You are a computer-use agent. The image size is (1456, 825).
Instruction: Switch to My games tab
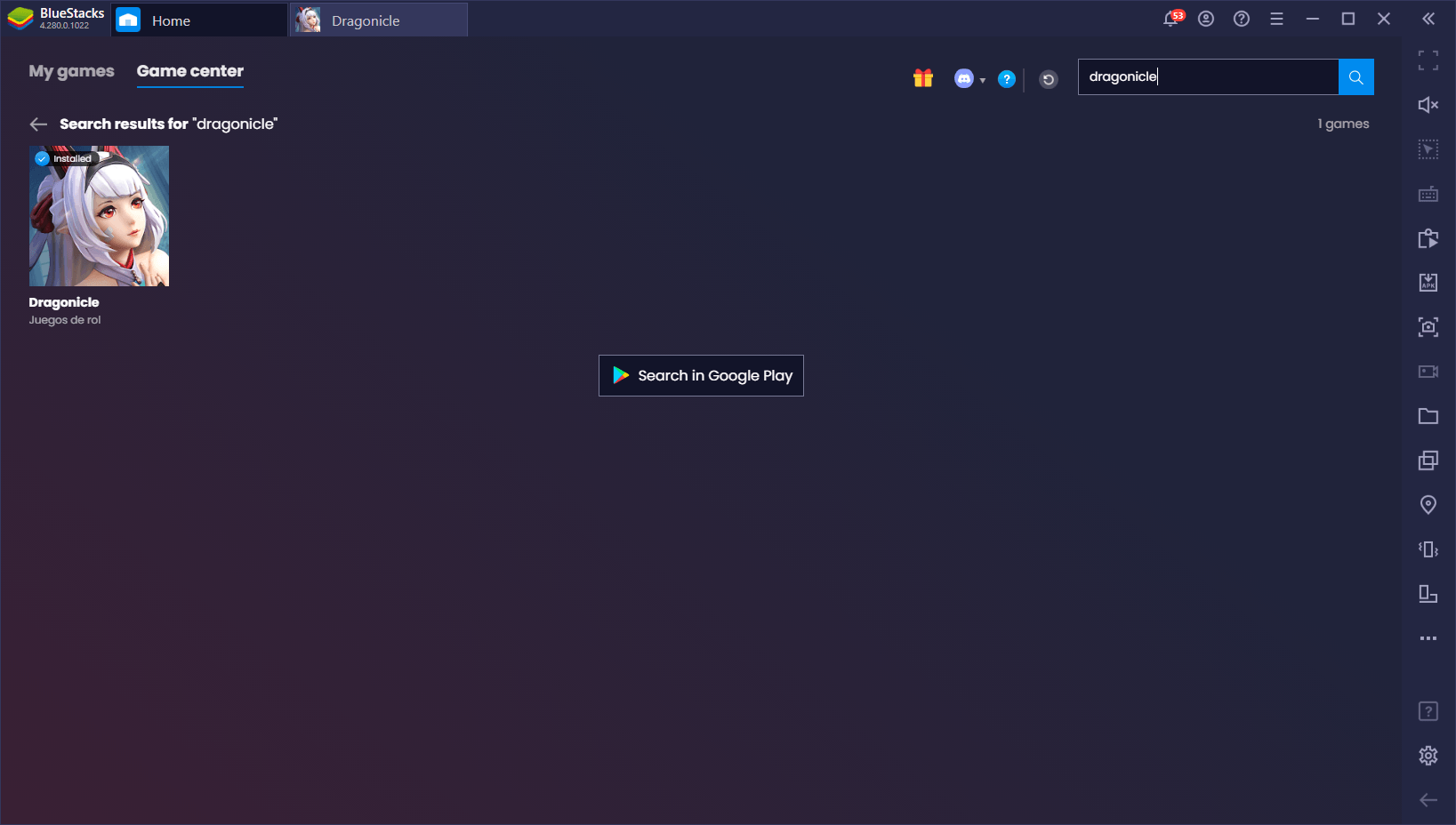click(71, 71)
